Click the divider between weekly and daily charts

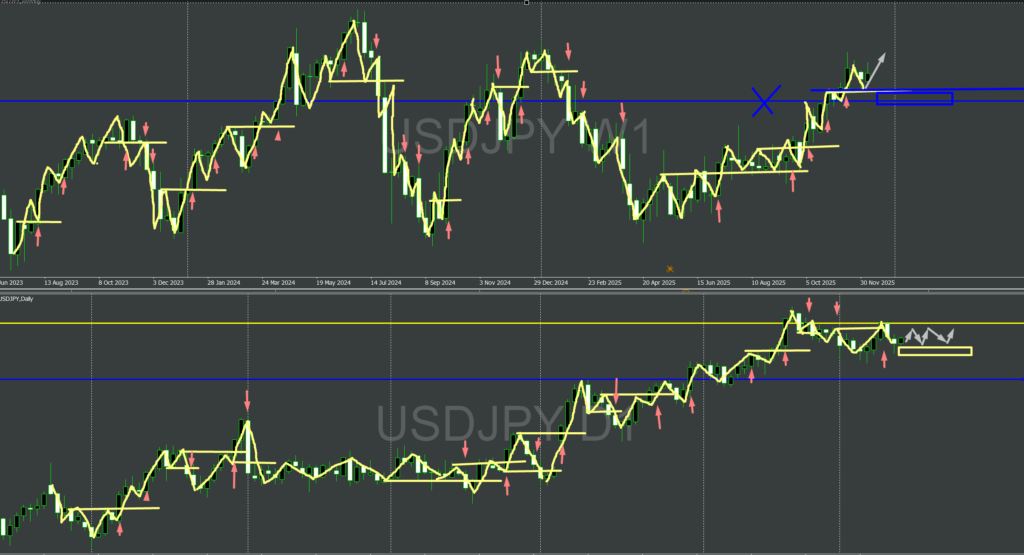click(512, 291)
